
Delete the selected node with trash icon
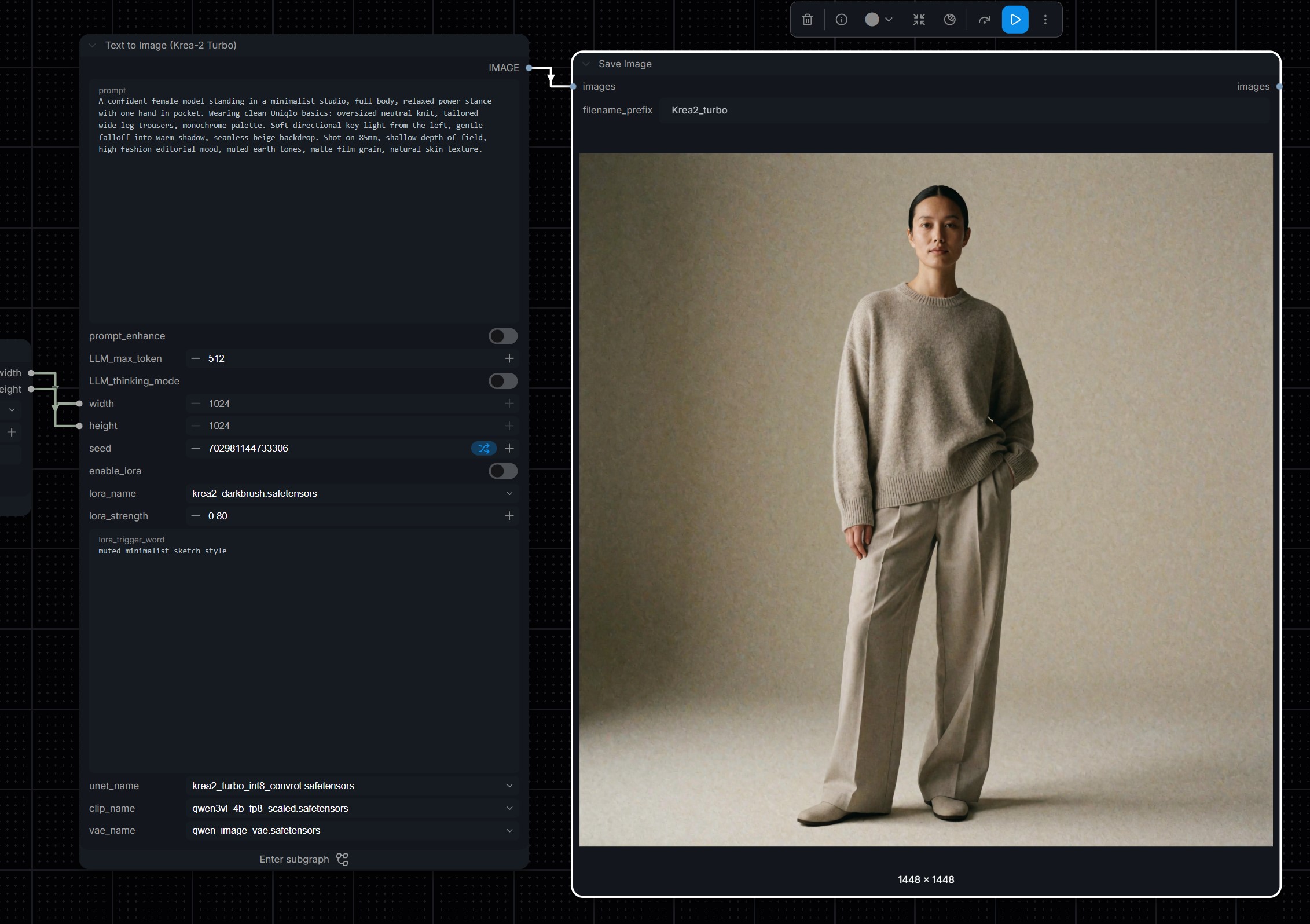point(808,20)
